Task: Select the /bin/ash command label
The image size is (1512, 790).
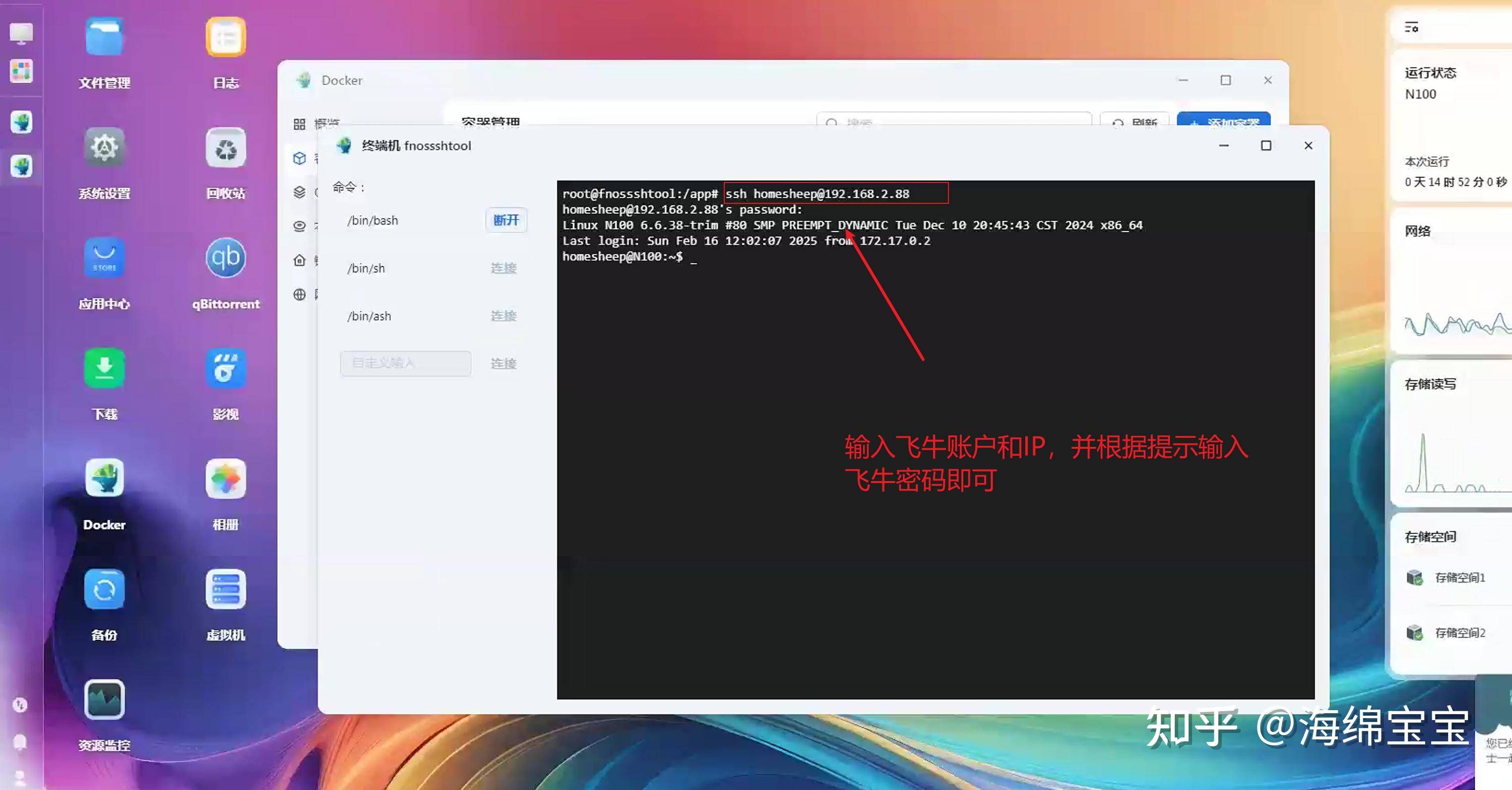Action: point(369,316)
